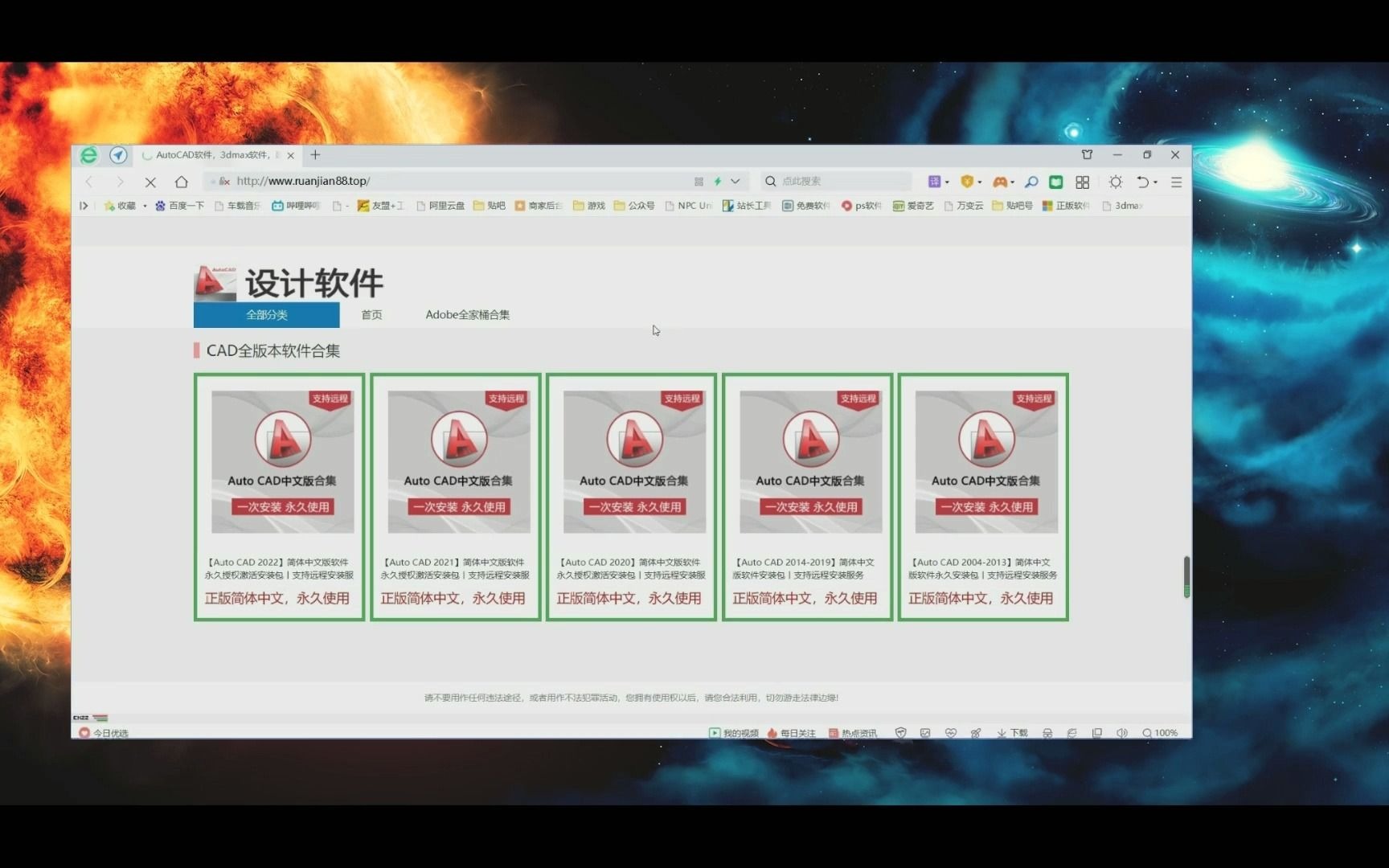Open 下载 downloads in status bar
This screenshot has height=868, width=1389.
[x=1012, y=733]
